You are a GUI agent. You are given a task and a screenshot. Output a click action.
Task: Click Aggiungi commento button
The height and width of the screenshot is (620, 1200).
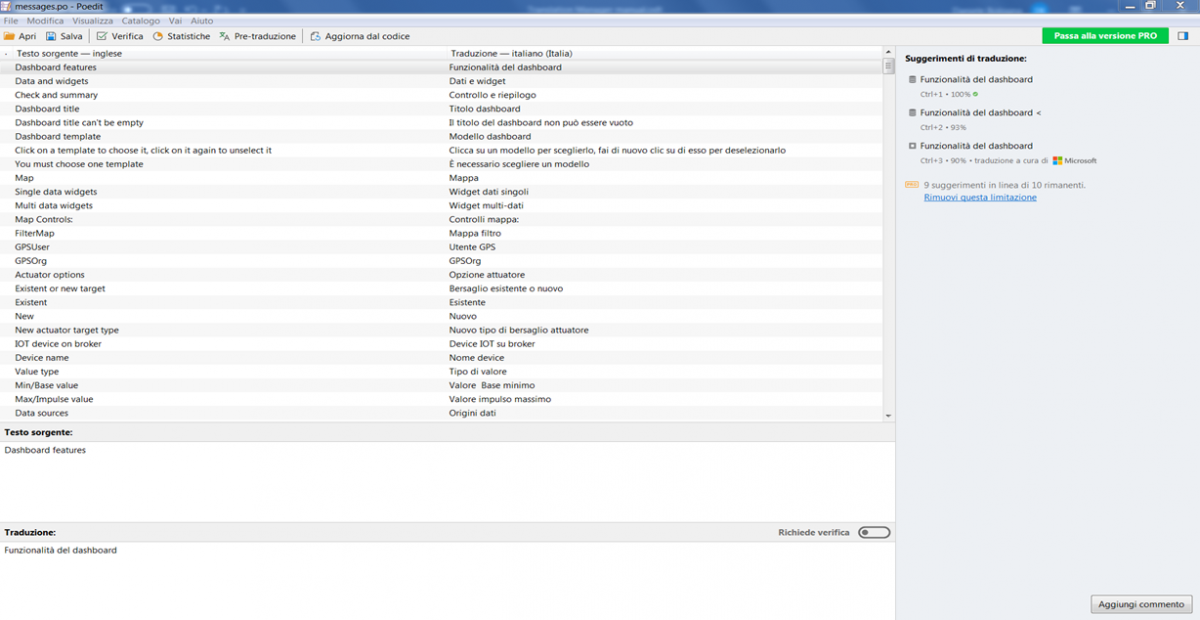[1140, 604]
